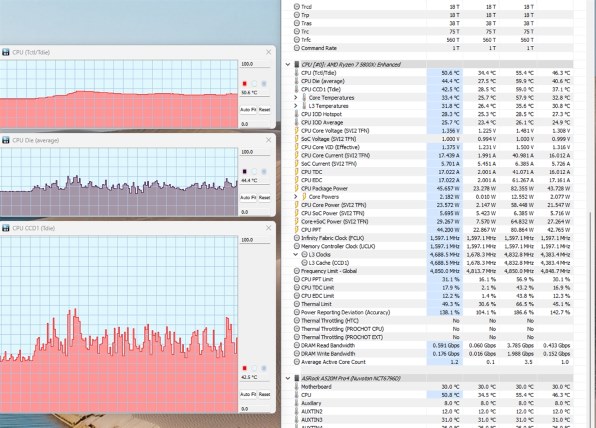Click Reset in CPU CCD1 (Tdie) graph
The width and height of the screenshot is (596, 428).
pyautogui.click(x=265, y=394)
